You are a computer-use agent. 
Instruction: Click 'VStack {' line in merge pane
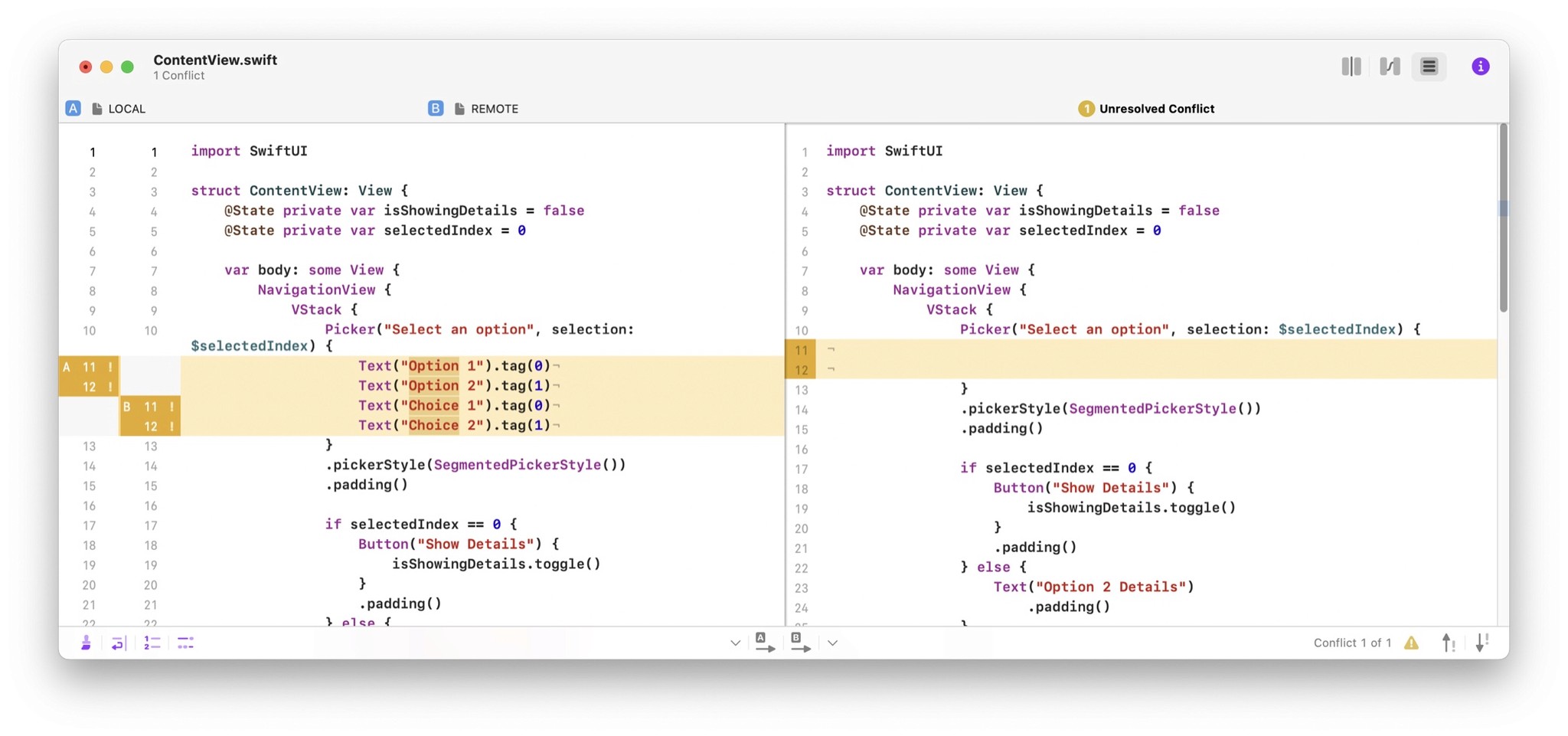(959, 309)
